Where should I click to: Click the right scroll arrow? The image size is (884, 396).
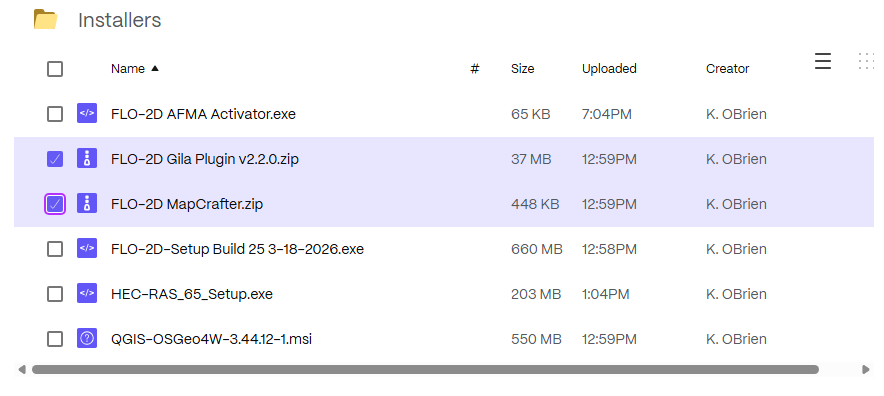click(866, 369)
